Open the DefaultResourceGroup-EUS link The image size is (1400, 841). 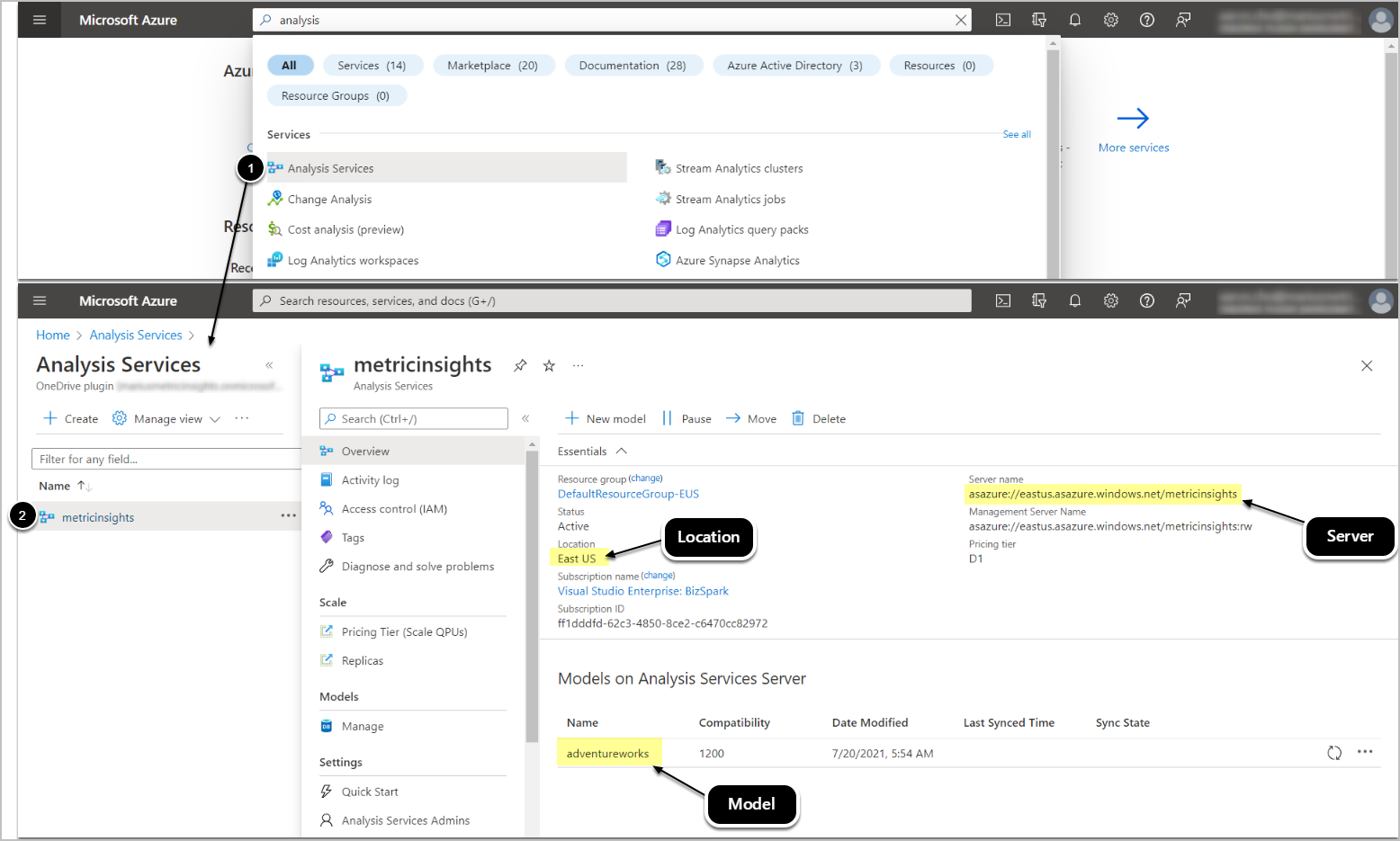[x=628, y=494]
